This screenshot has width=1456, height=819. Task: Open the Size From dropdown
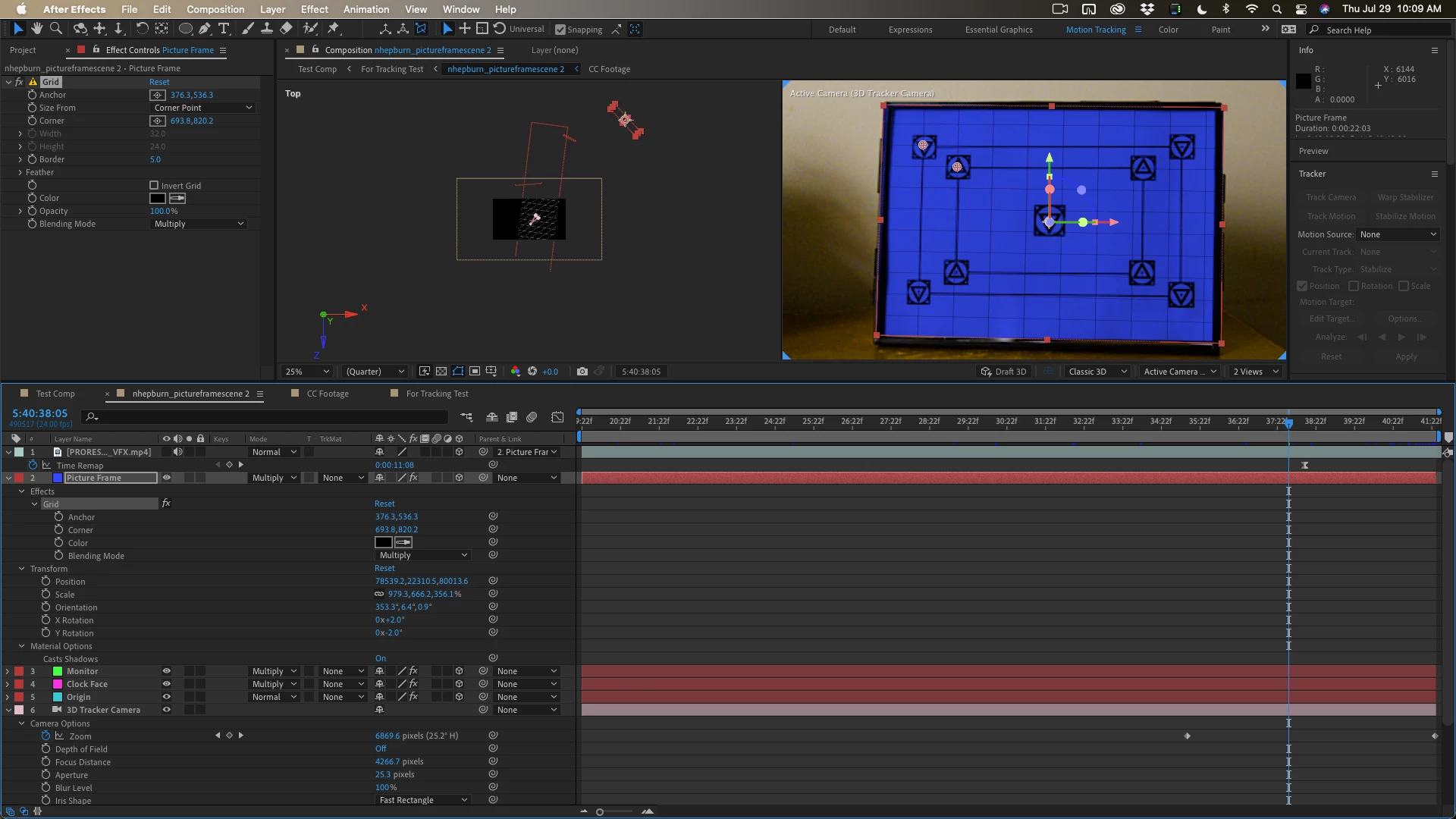(202, 108)
